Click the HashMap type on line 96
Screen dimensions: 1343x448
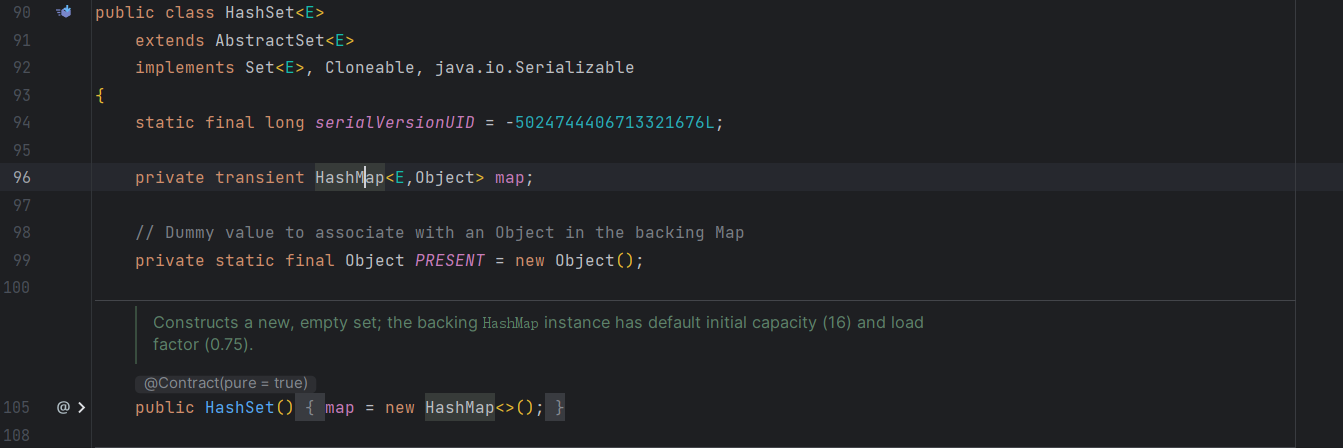(x=349, y=178)
